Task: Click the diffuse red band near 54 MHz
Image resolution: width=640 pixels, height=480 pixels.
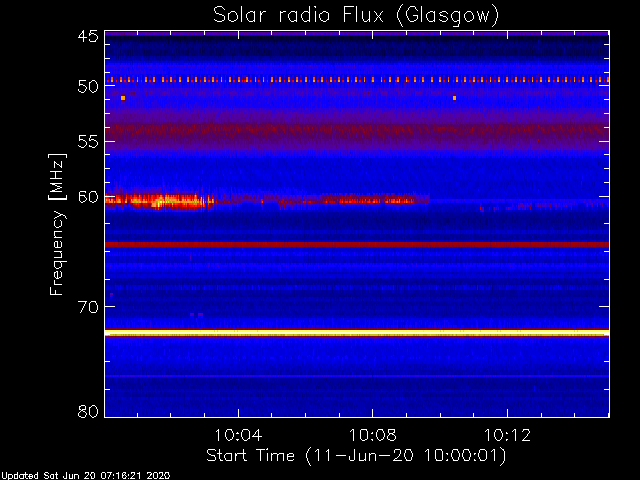Action: coord(357,131)
